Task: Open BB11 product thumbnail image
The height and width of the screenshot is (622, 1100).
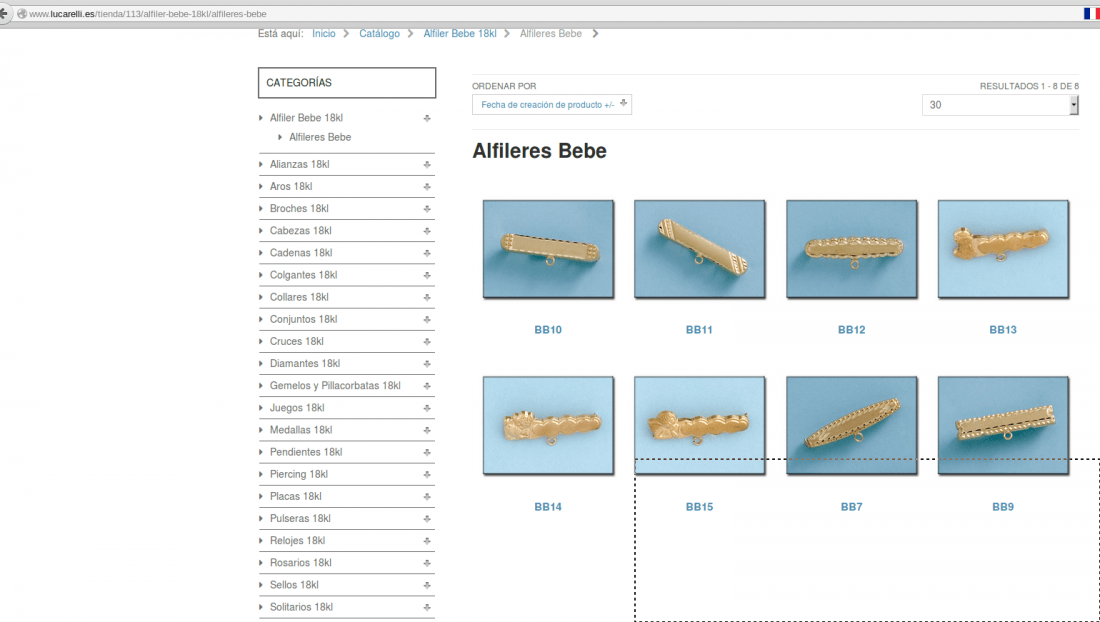Action: 700,250
